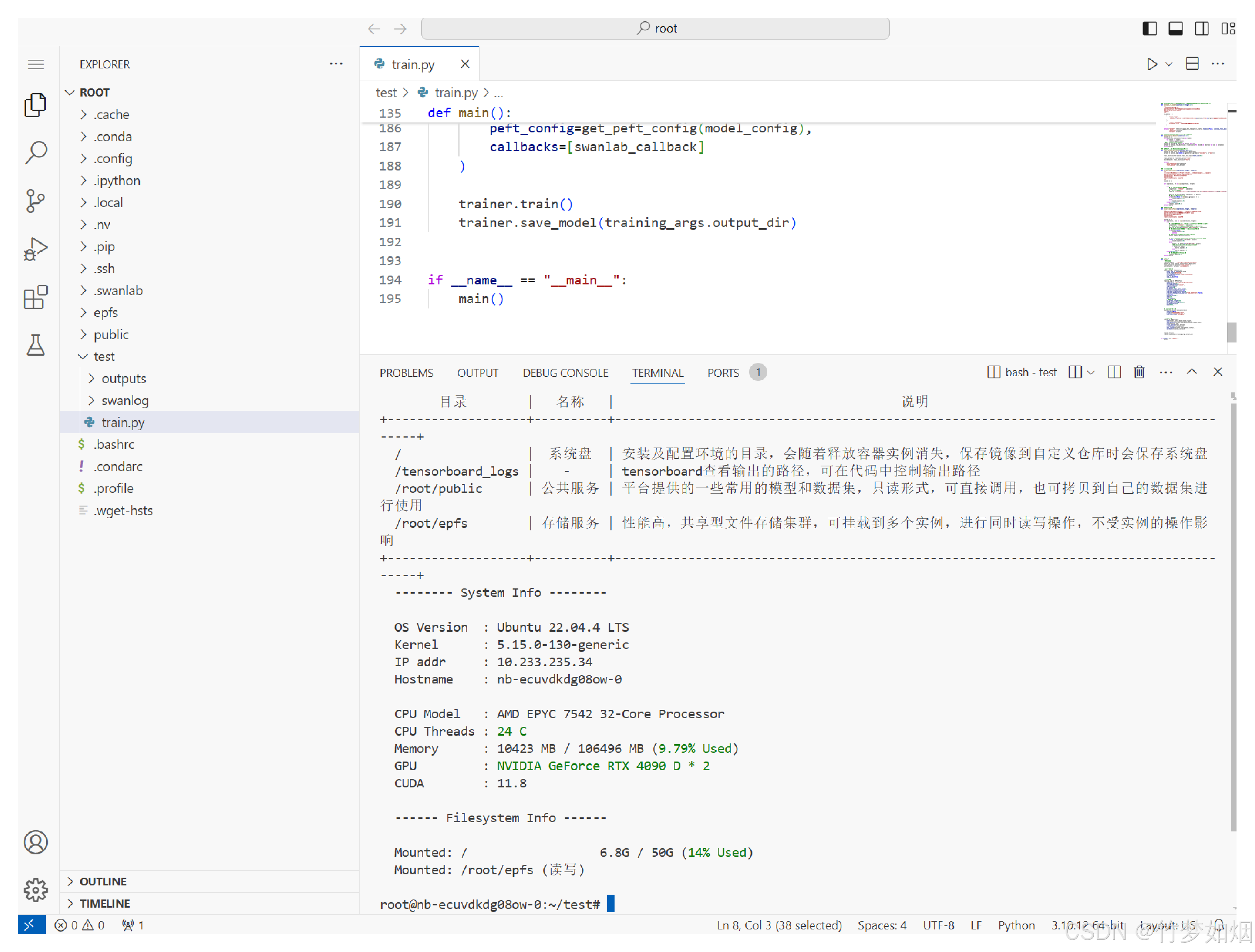Image resolution: width=1255 pixels, height=952 pixels.
Task: Kill terminal with the trash icon
Action: click(x=1139, y=372)
